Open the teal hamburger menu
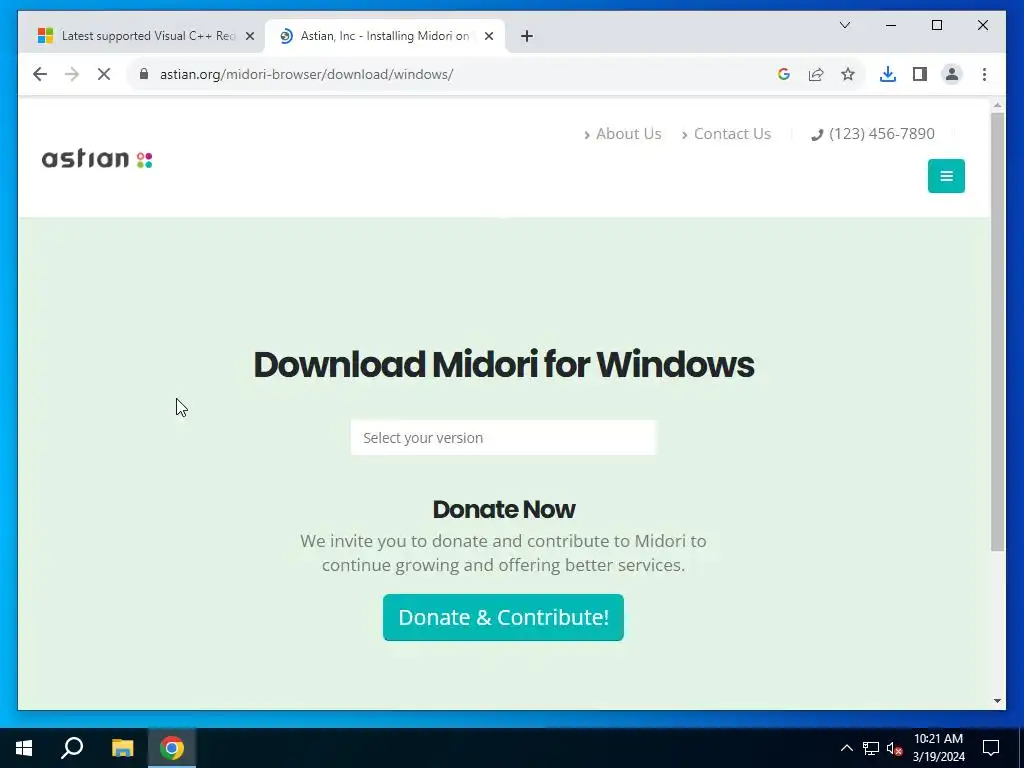 click(x=946, y=176)
